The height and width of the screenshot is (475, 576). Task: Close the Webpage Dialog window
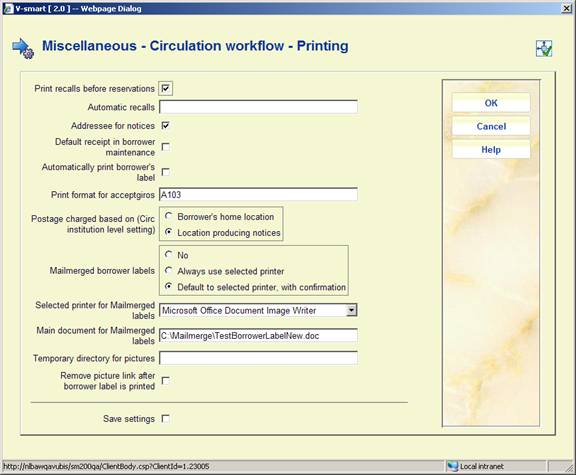(x=567, y=8)
